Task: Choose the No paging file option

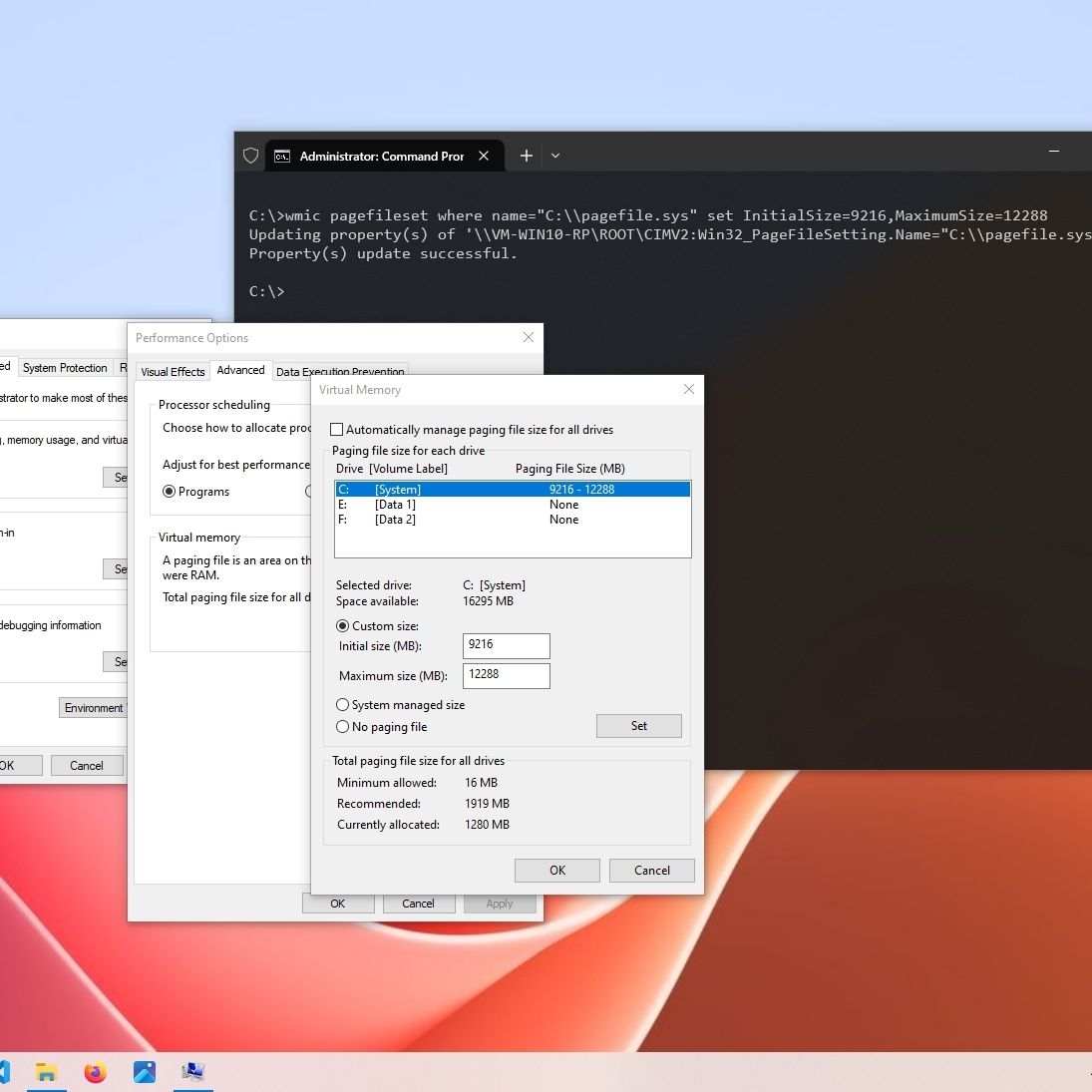Action: coord(343,727)
